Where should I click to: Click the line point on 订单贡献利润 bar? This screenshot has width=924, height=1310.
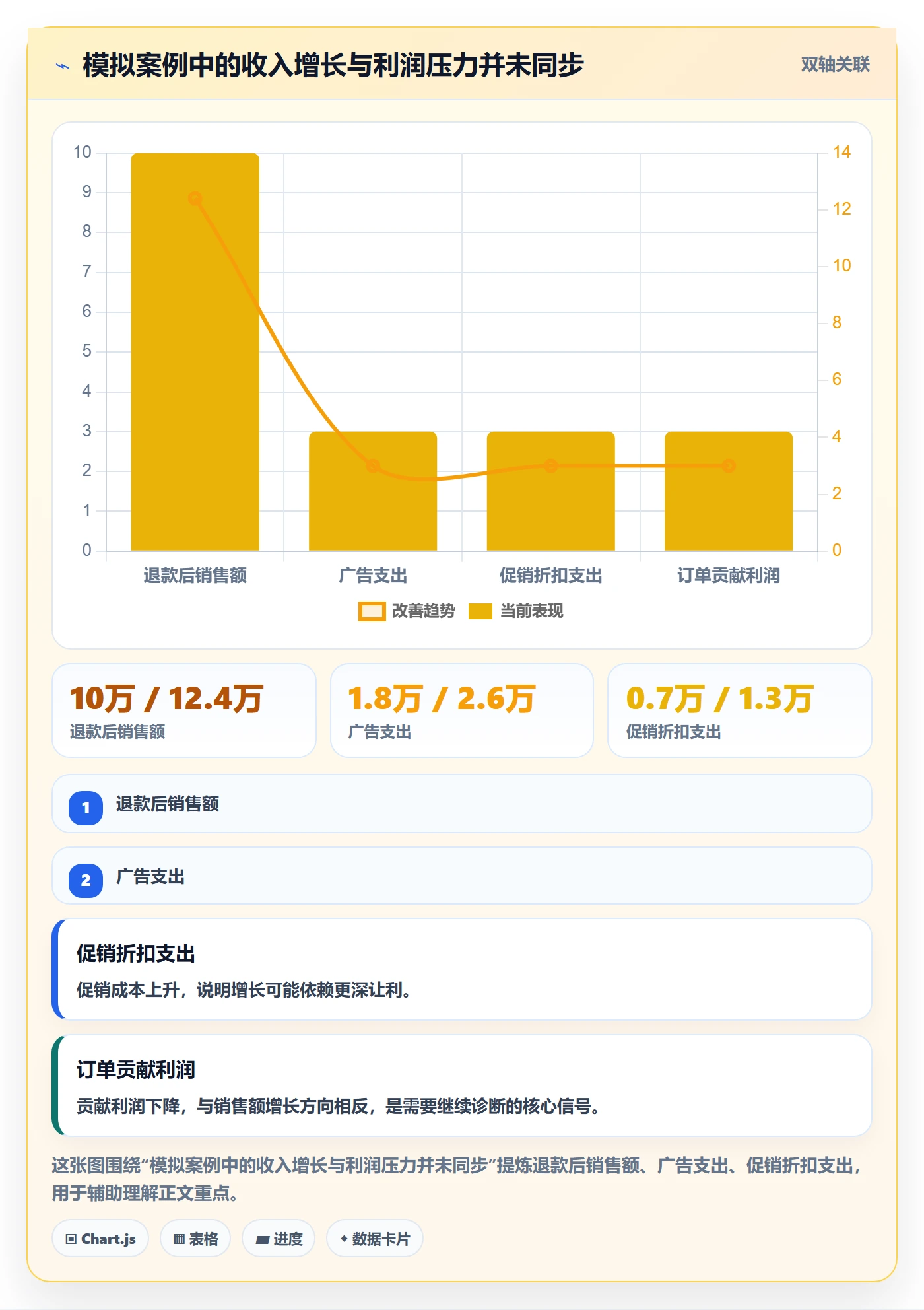click(x=729, y=466)
